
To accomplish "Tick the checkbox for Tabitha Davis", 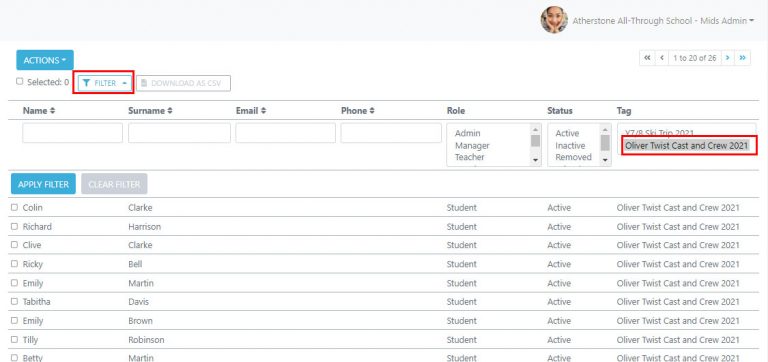I will click(14, 302).
